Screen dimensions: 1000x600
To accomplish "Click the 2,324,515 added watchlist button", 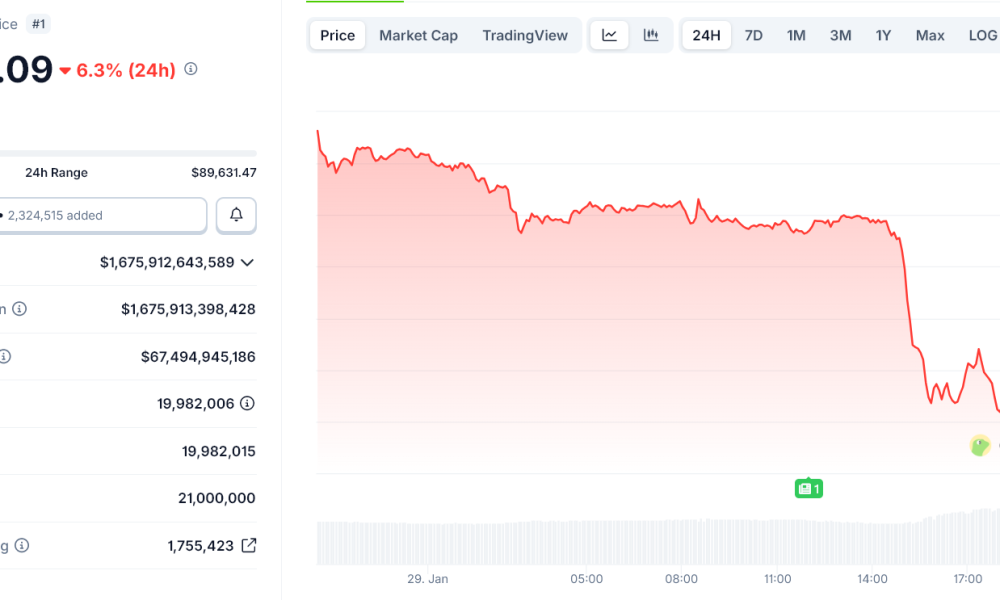I will [x=100, y=215].
